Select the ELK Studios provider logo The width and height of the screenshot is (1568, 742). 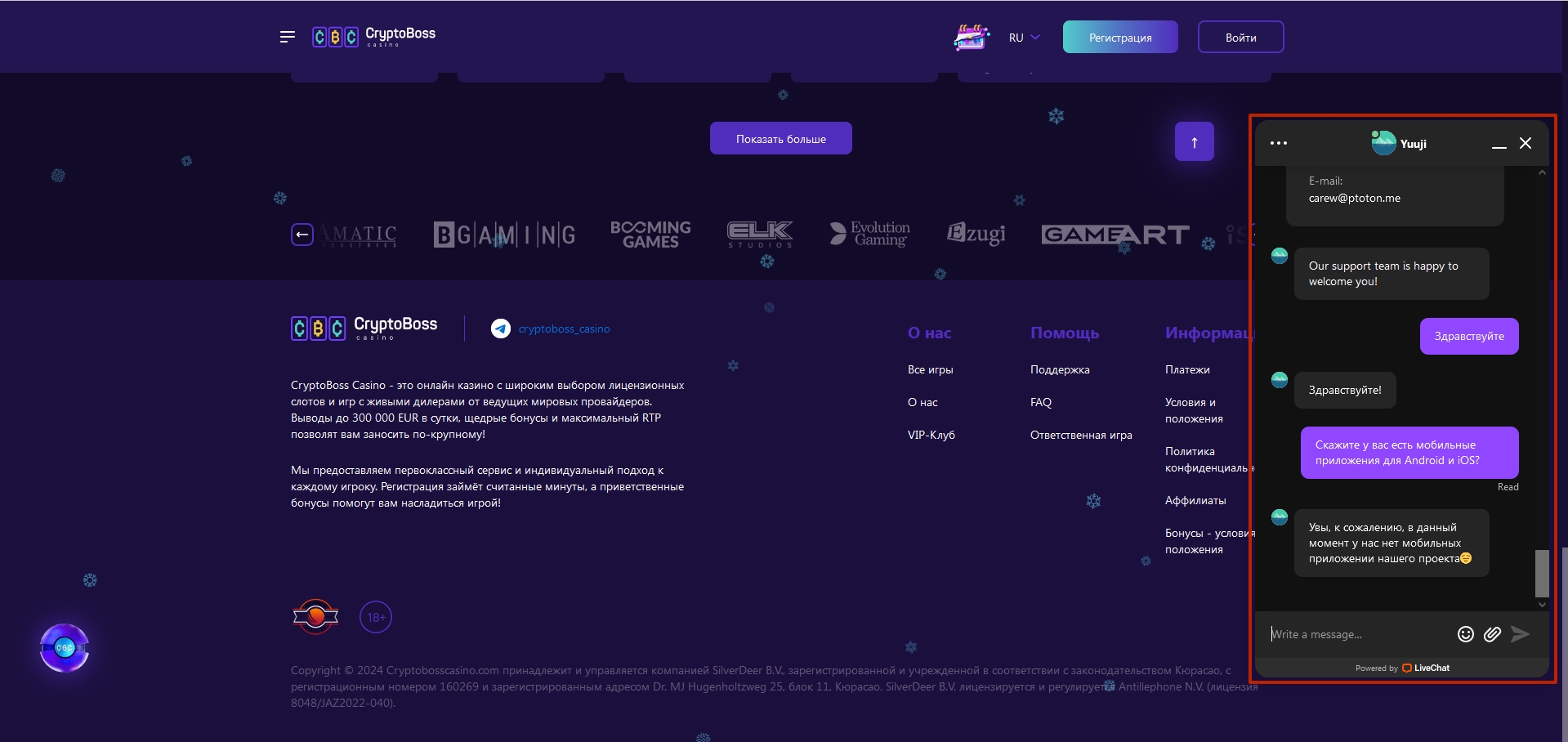coord(760,235)
